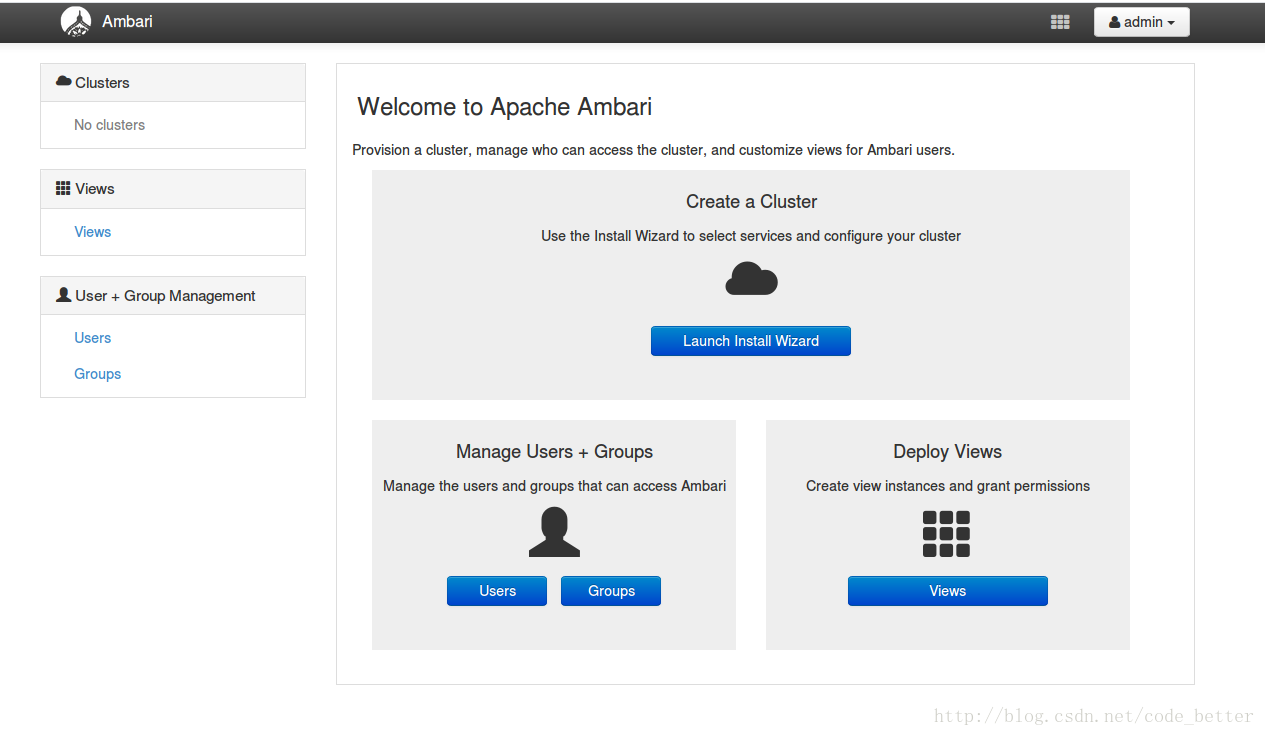Click the Ambari logo icon
Image resolution: width=1265 pixels, height=736 pixels.
pos(76,21)
